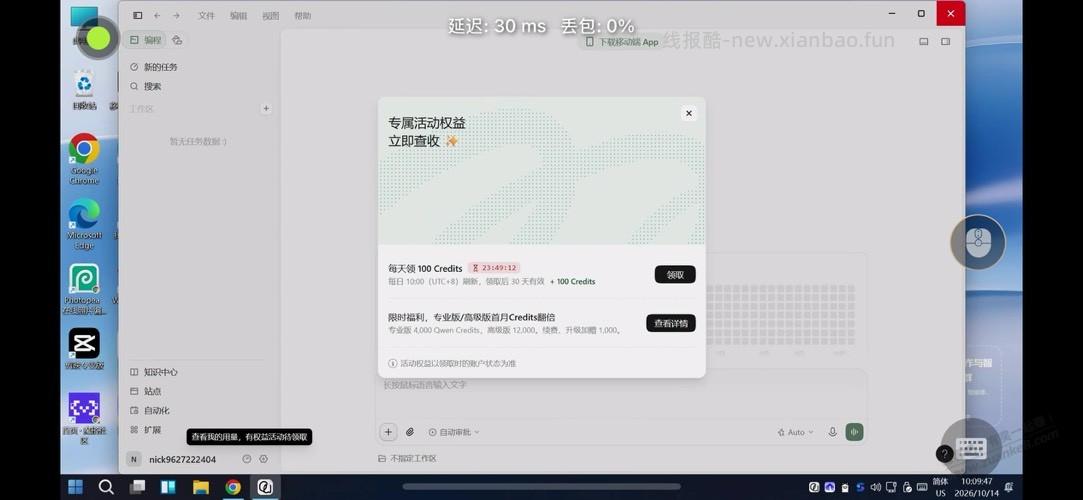Click the system tray volume icon
This screenshot has width=1083, height=500.
pyautogui.click(x=876, y=488)
